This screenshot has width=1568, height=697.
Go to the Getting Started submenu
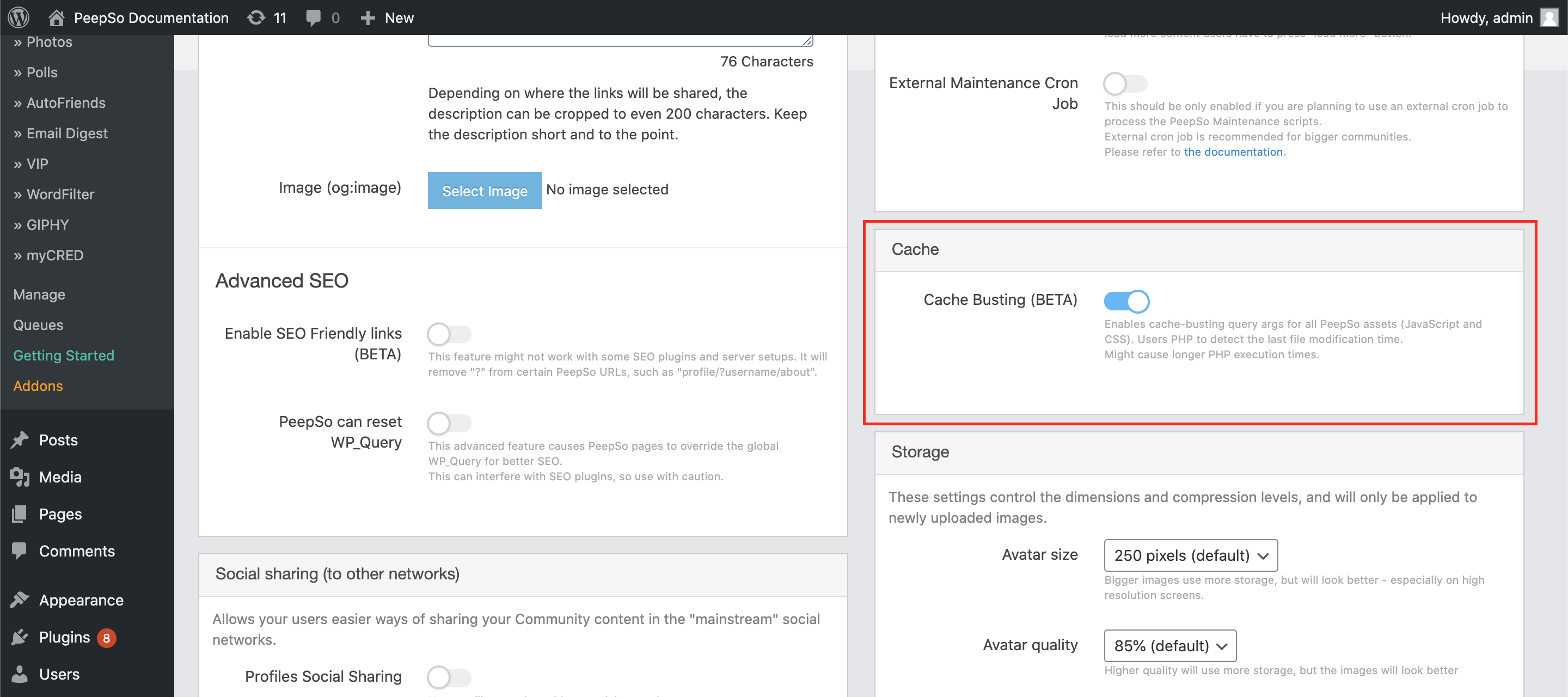tap(64, 355)
